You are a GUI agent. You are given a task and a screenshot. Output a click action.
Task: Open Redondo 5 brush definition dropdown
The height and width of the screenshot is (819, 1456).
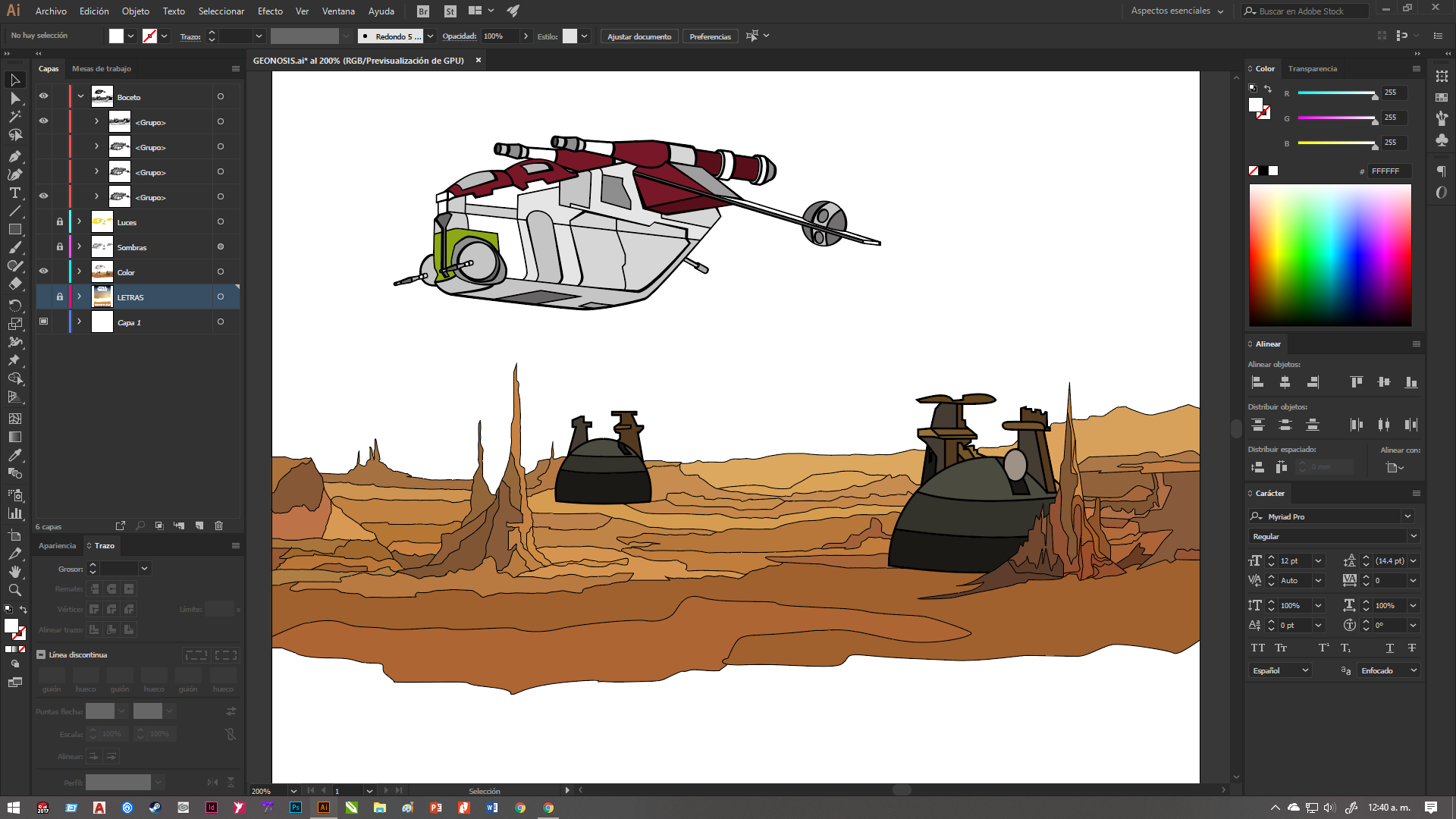[x=430, y=36]
